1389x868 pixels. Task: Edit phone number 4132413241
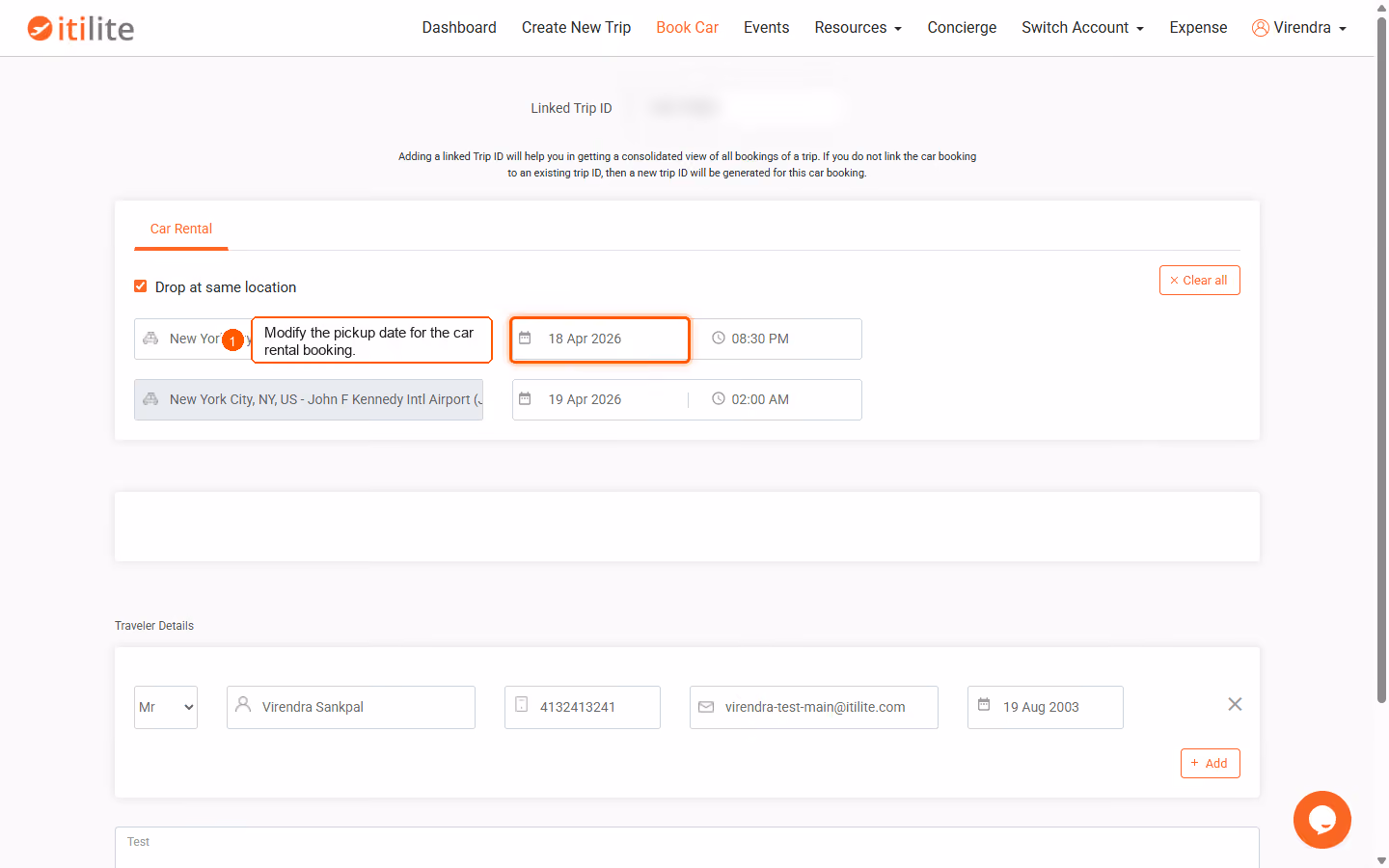[583, 707]
